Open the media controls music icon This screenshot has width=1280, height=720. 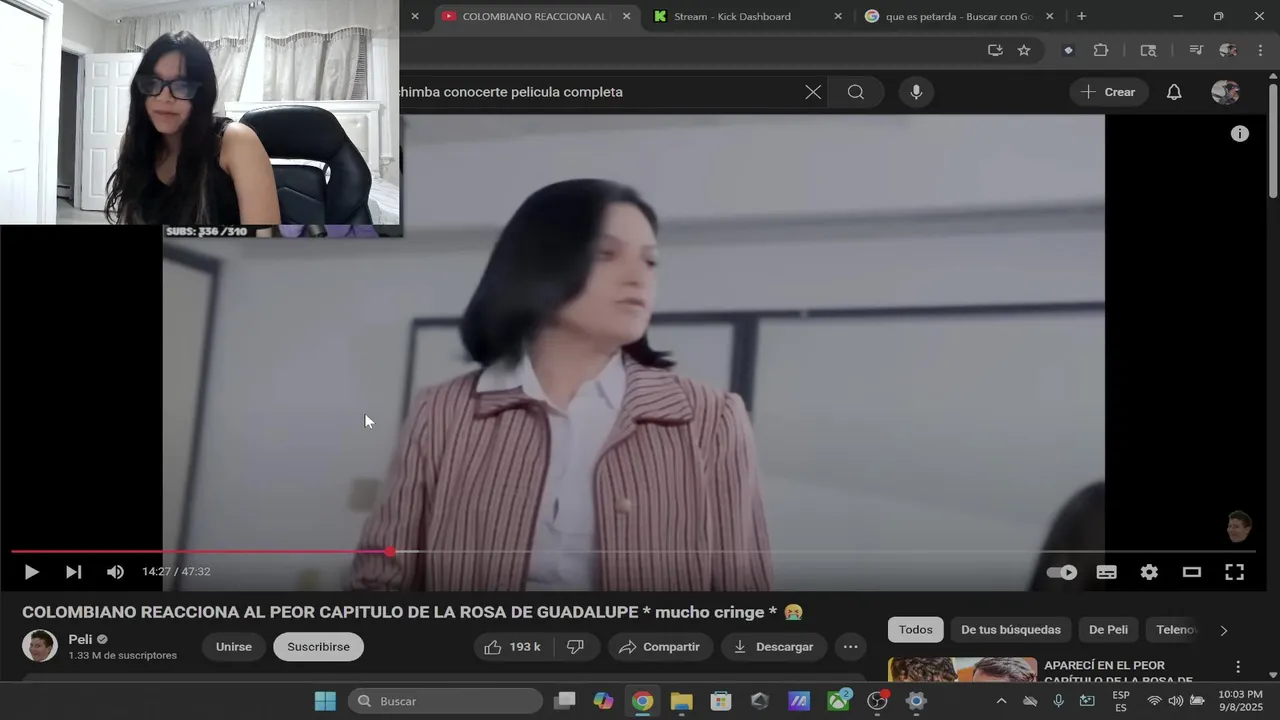click(x=1195, y=50)
